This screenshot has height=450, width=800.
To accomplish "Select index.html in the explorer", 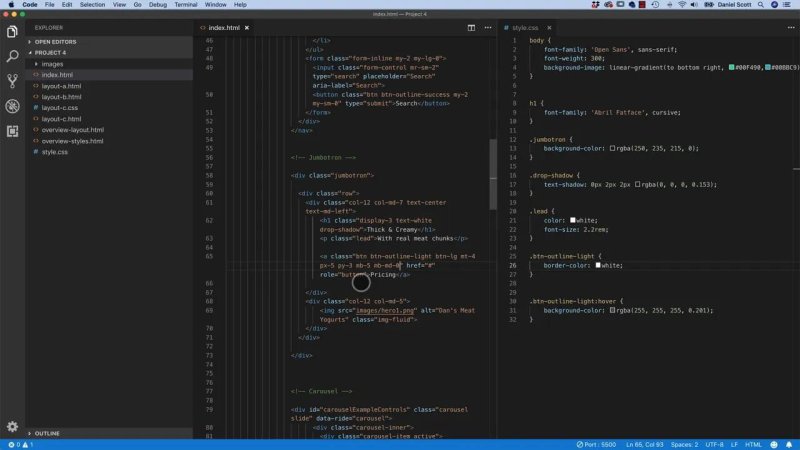I will click(109, 75).
